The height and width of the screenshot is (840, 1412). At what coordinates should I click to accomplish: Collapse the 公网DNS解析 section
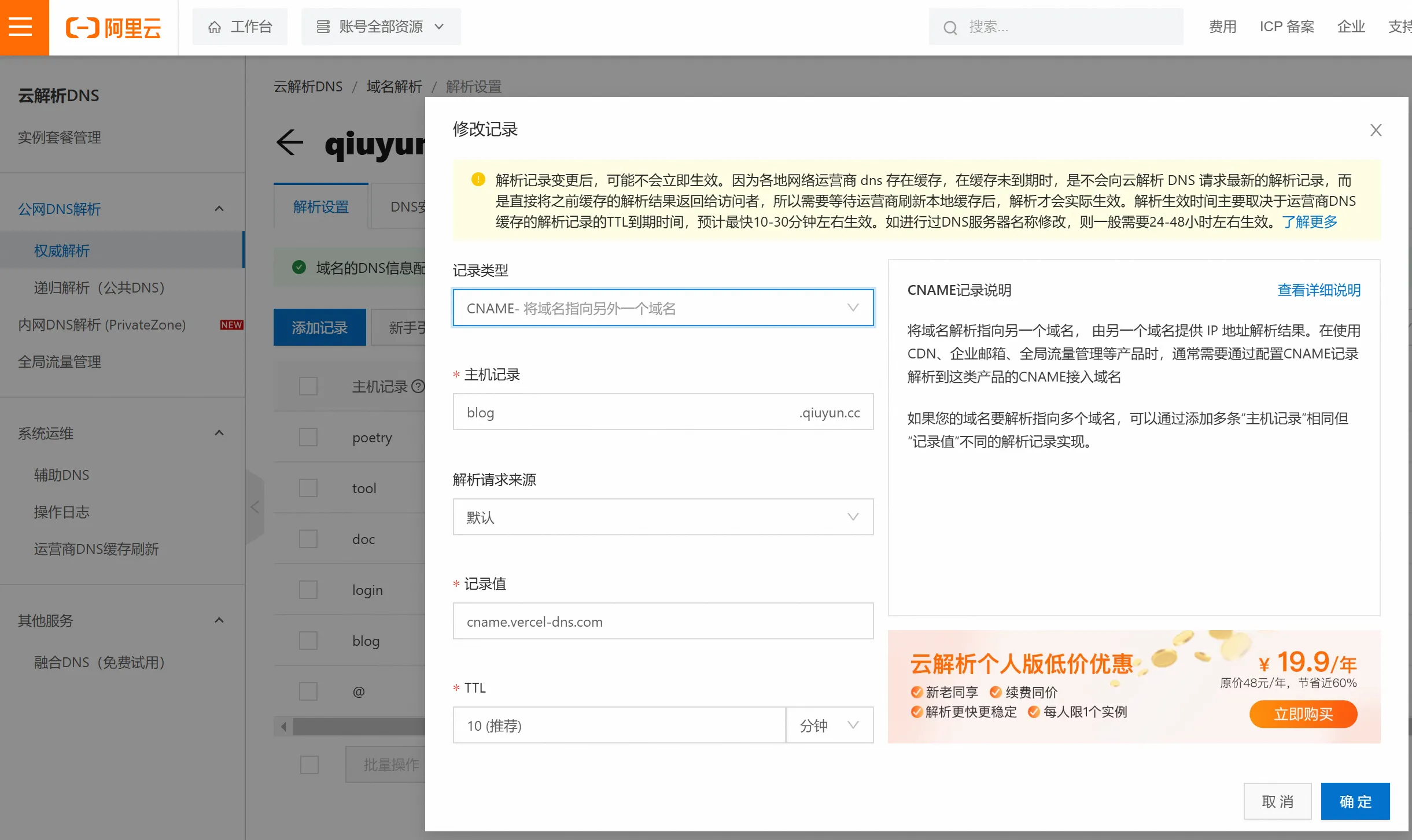coord(219,209)
